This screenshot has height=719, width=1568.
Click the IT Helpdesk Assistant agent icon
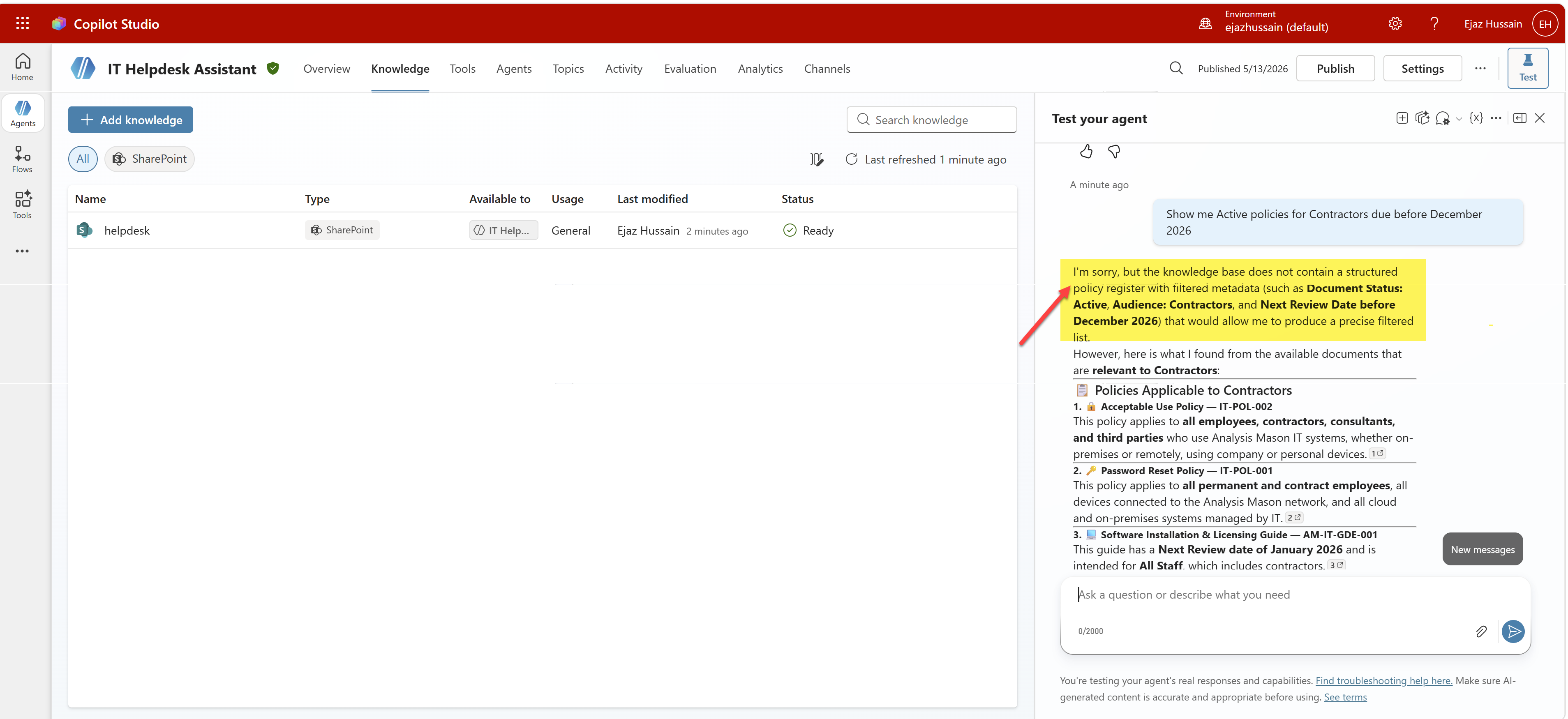[x=83, y=68]
